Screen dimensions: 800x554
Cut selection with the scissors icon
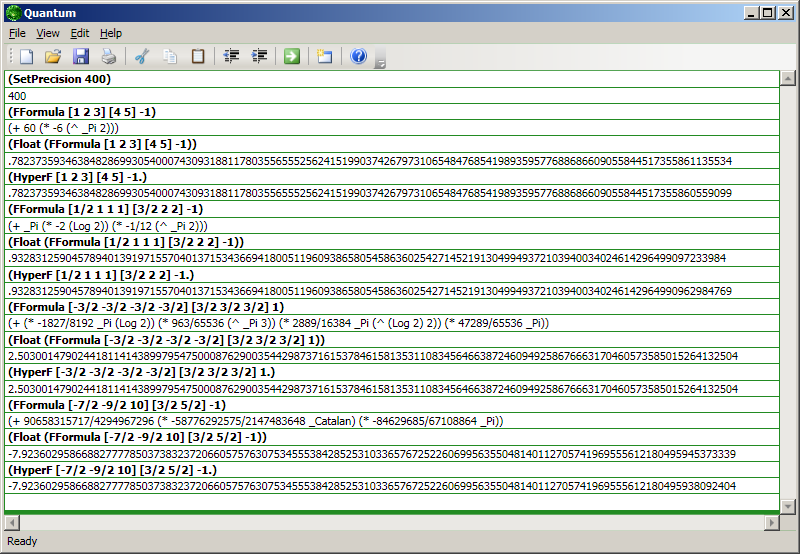tap(142, 56)
